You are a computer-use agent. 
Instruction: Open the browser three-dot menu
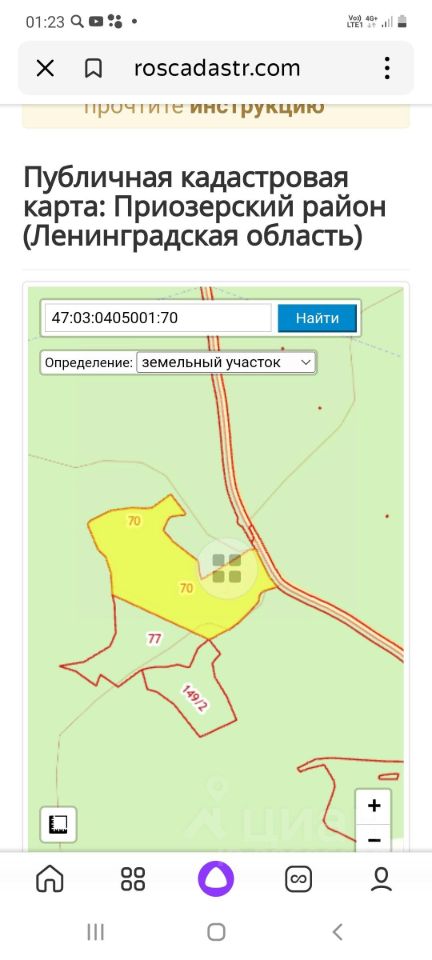tap(387, 68)
